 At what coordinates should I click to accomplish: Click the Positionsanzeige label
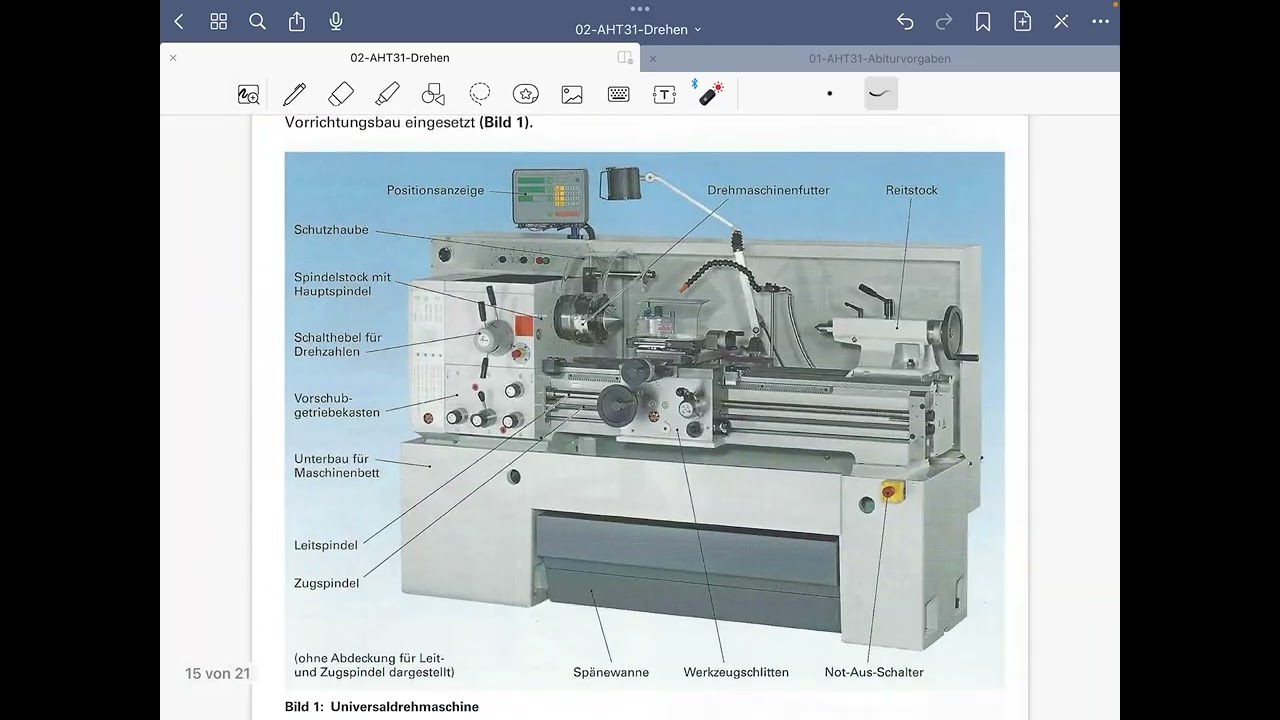pyautogui.click(x=435, y=190)
